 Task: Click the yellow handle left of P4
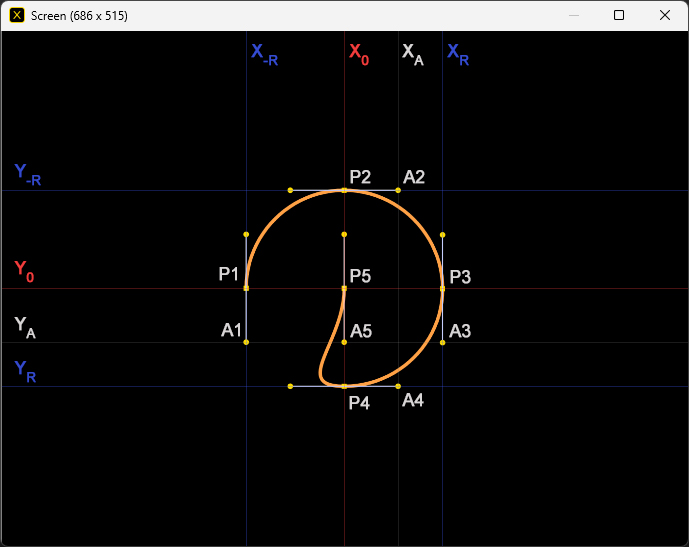pyautogui.click(x=290, y=386)
